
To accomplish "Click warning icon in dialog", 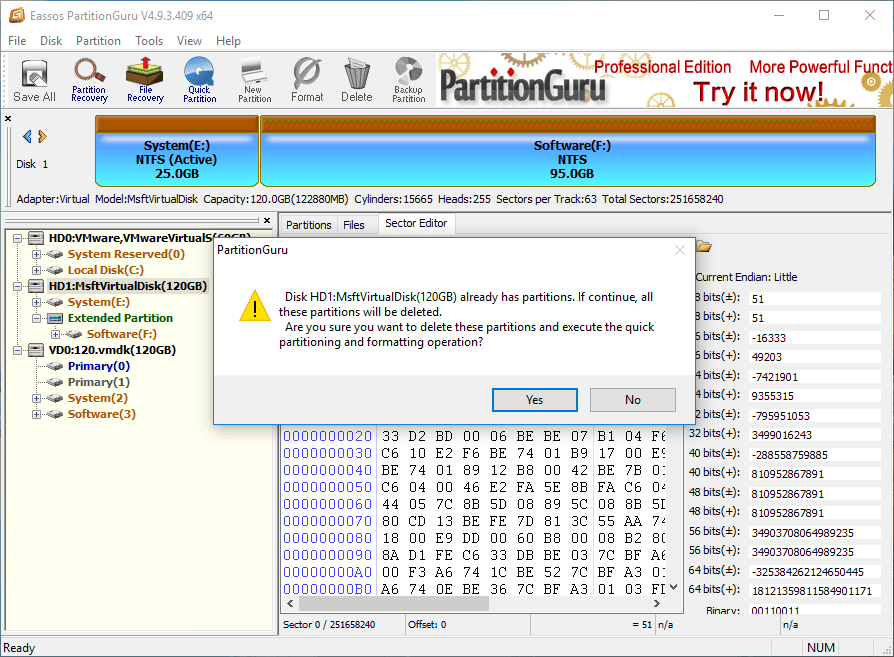I will click(255, 306).
